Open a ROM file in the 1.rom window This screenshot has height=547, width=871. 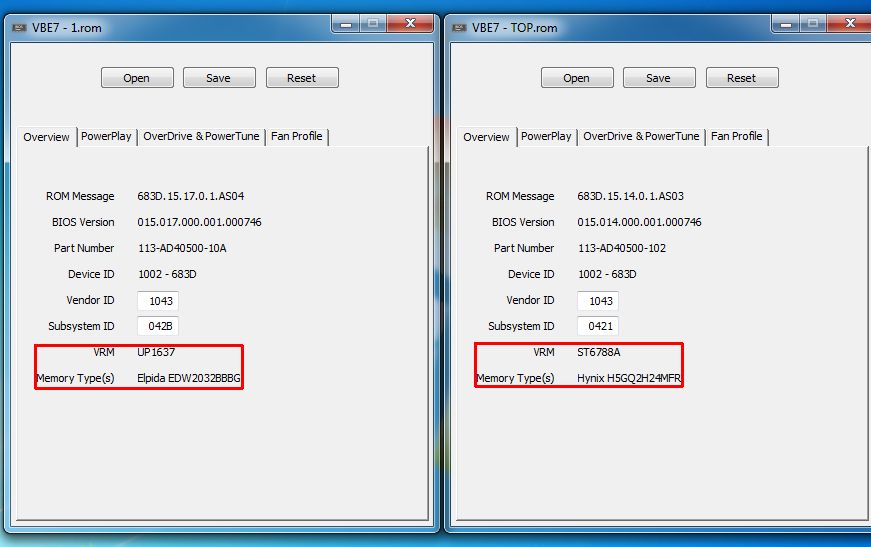click(137, 78)
